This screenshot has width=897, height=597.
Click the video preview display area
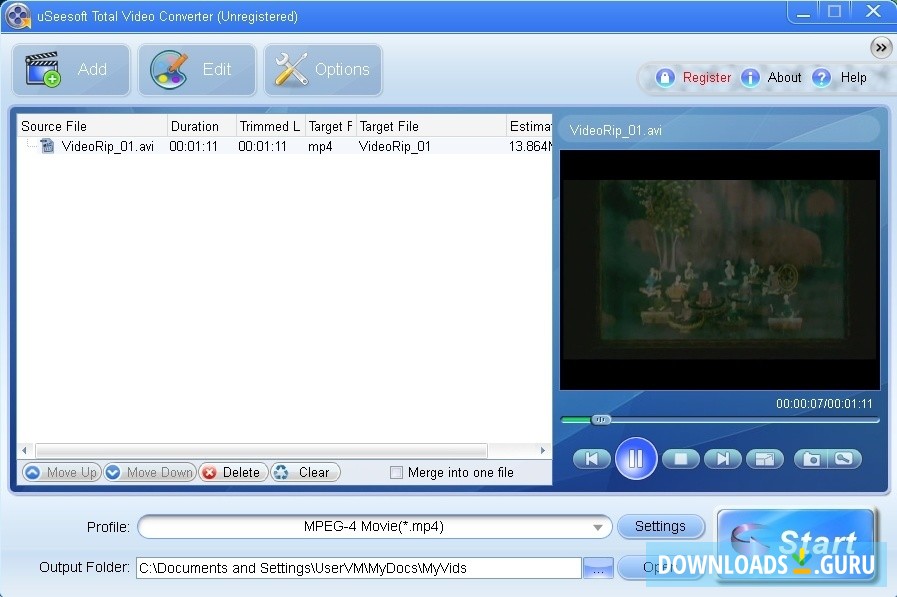(x=720, y=270)
